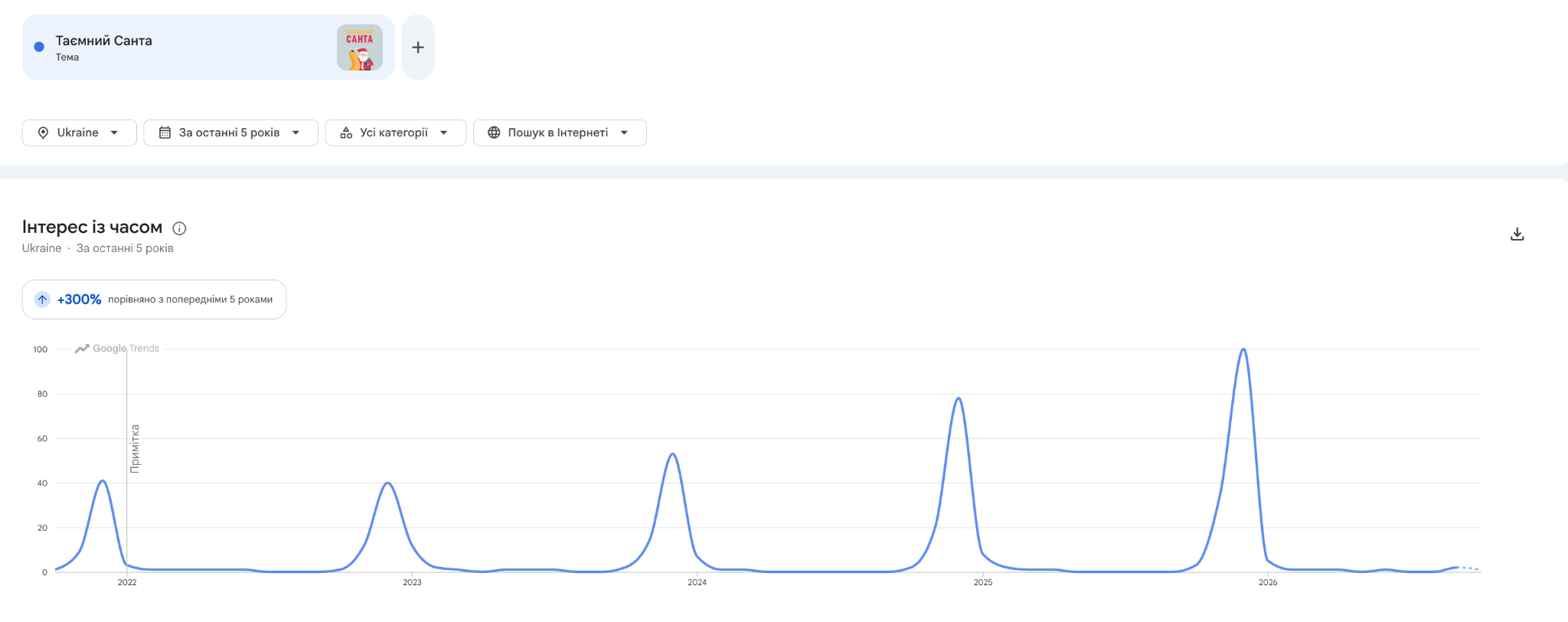1568x622 pixels.
Task: Expand the Усі категорії dropdown
Action: pos(396,133)
